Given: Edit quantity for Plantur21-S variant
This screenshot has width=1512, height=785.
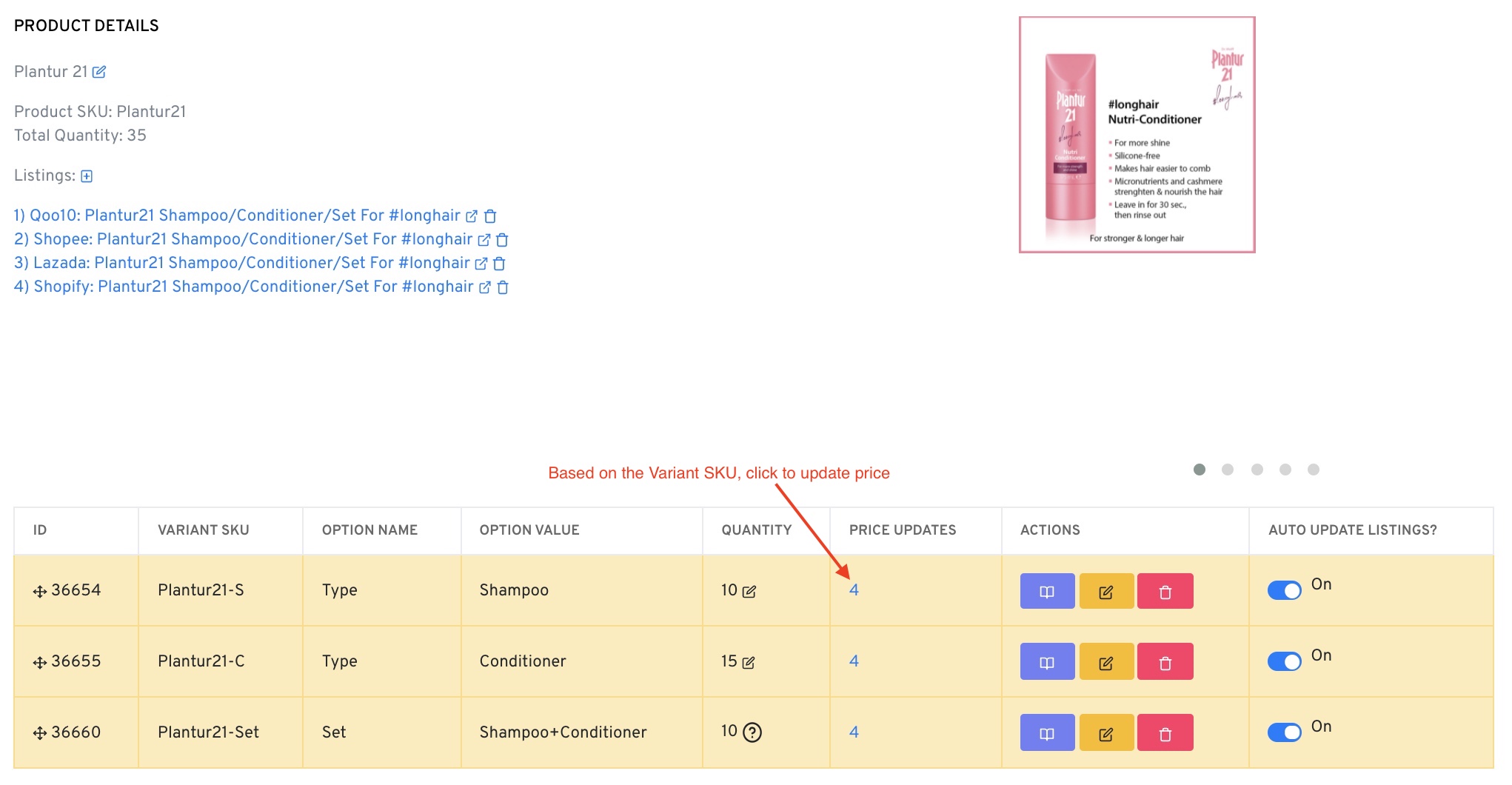Looking at the screenshot, I should point(749,592).
